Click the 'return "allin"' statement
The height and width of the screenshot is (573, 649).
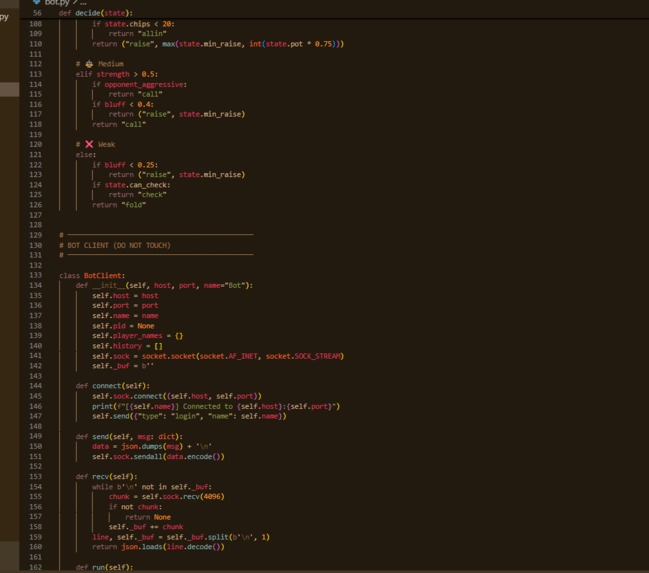(x=137, y=34)
